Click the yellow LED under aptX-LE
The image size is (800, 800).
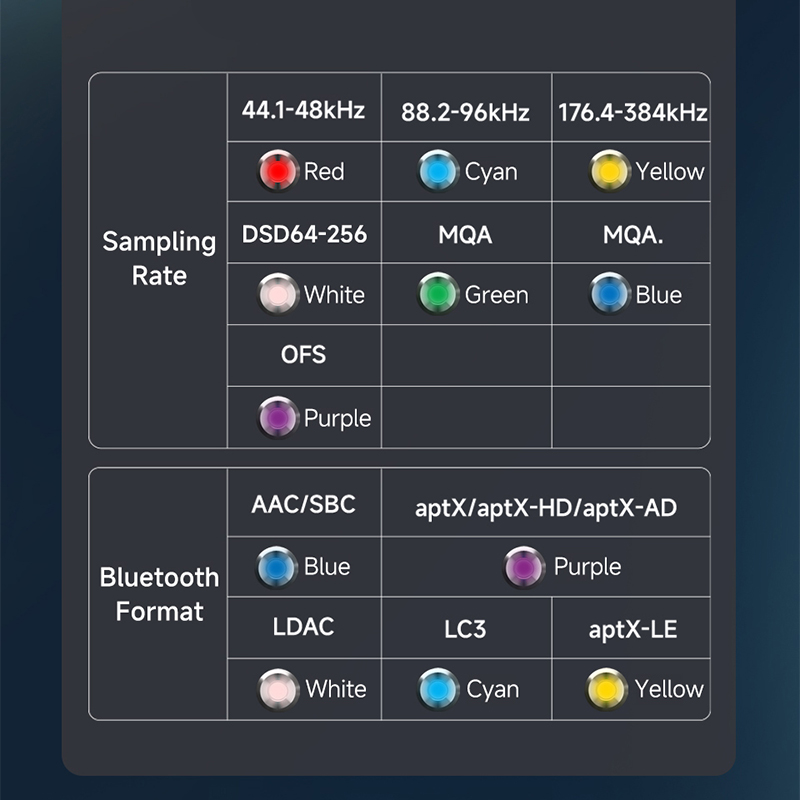click(x=608, y=689)
